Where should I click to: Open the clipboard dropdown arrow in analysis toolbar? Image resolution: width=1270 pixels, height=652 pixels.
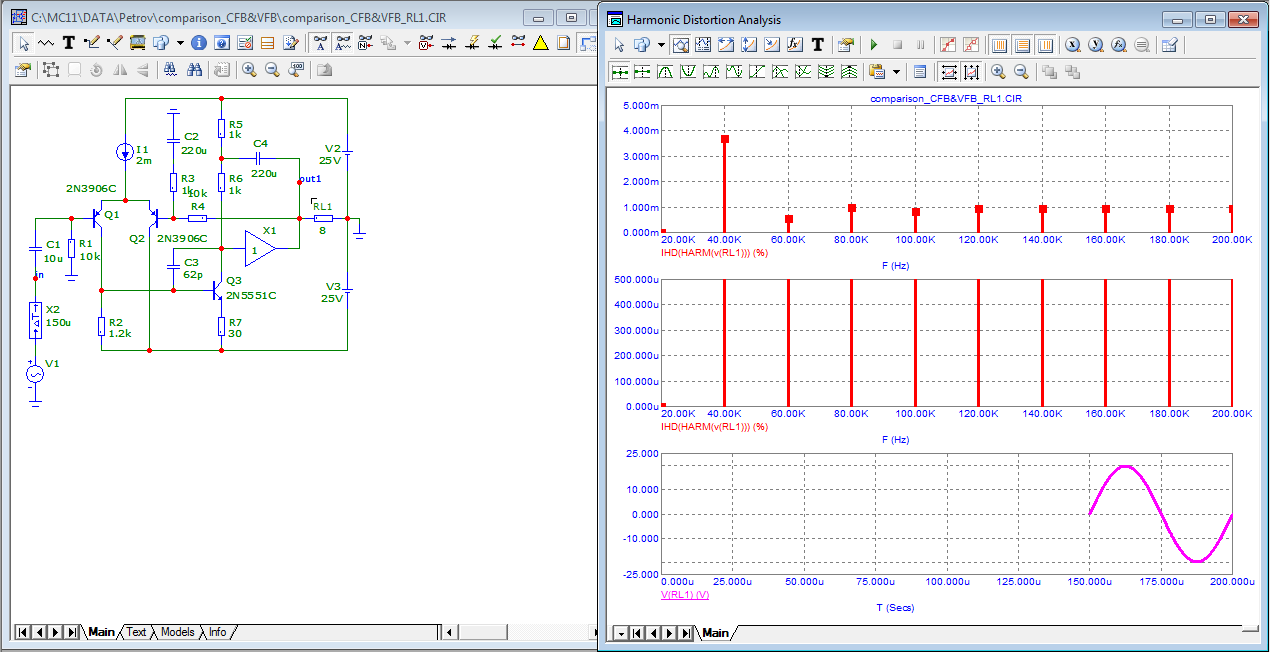tap(897, 71)
